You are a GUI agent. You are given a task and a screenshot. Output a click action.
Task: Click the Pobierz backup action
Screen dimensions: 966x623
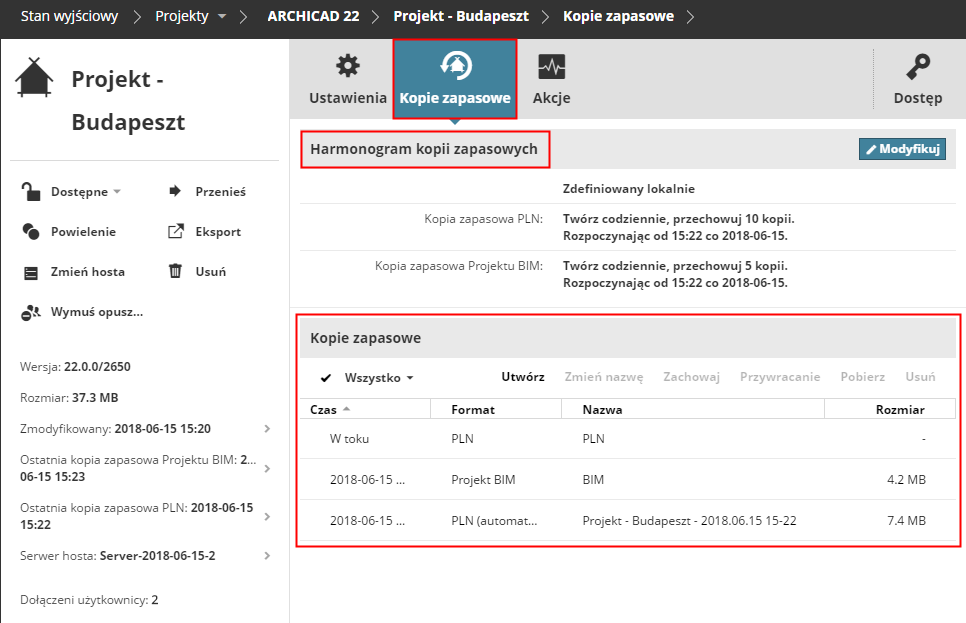click(862, 377)
